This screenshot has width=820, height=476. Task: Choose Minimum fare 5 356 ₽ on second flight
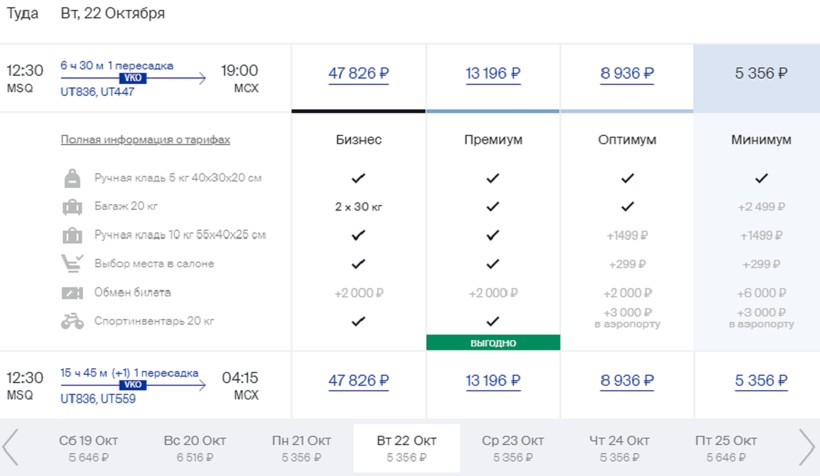(761, 381)
